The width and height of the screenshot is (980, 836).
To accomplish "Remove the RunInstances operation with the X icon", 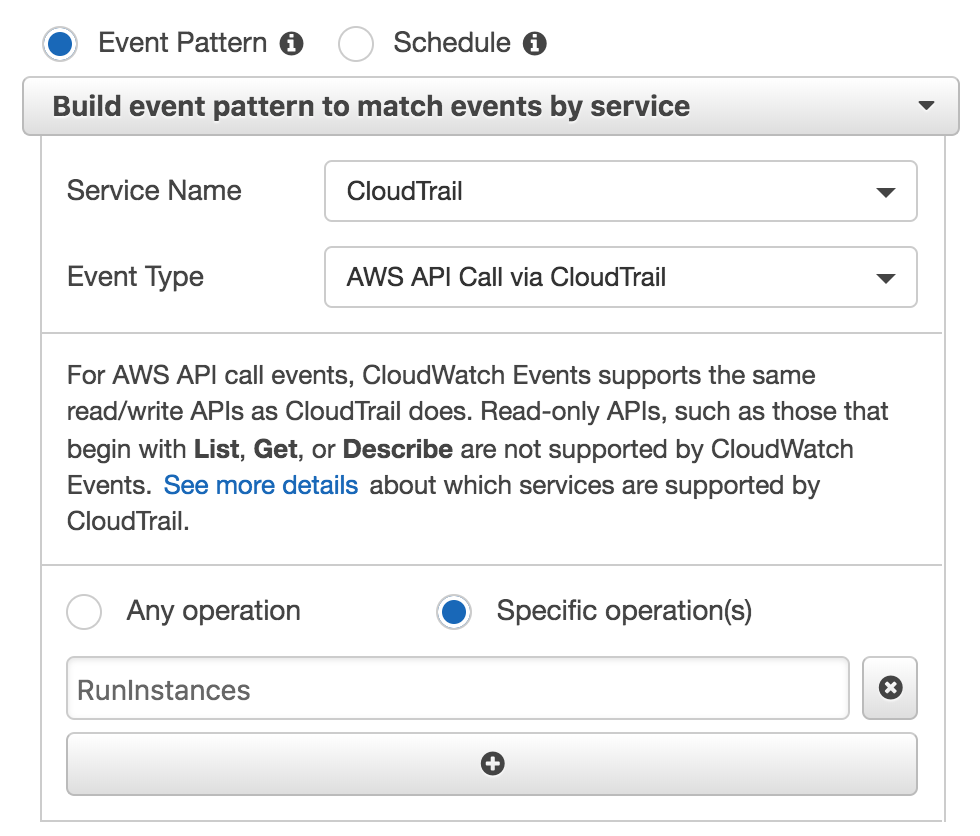I will tap(890, 688).
